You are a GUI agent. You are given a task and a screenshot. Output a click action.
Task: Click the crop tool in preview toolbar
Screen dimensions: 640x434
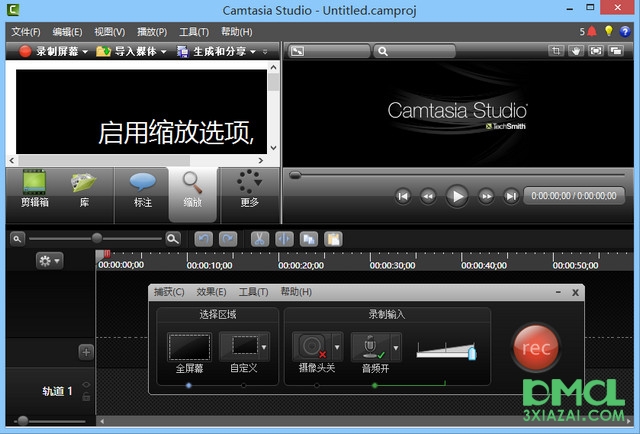556,51
